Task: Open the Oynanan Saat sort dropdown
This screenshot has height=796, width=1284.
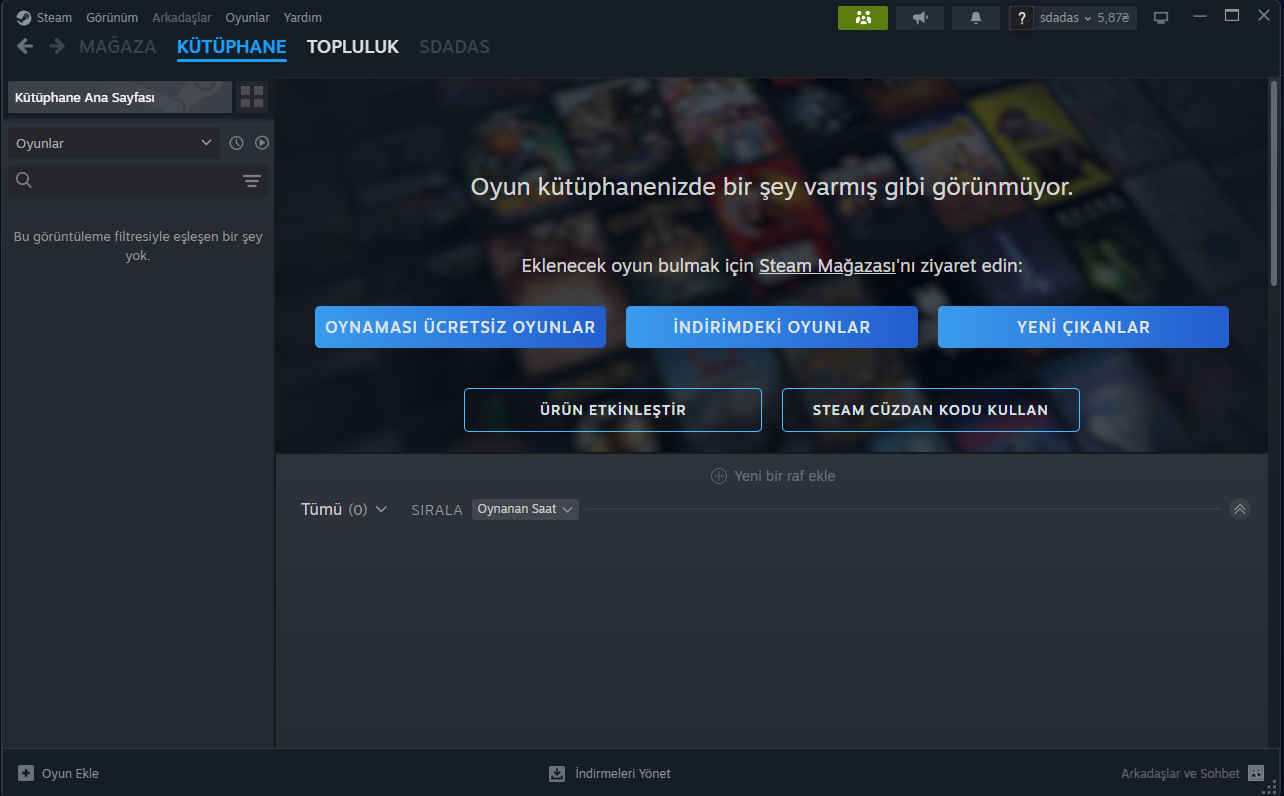Action: [525, 510]
